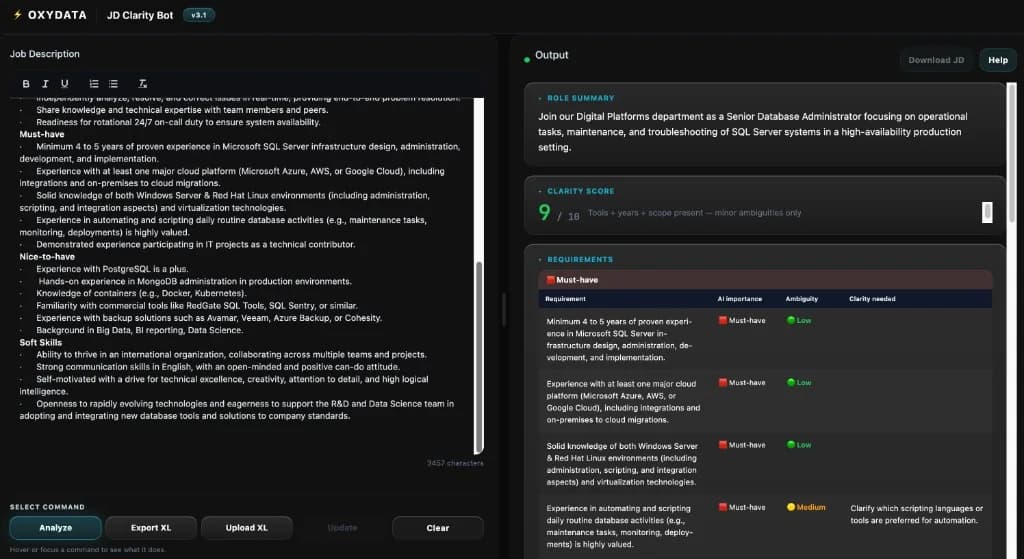The width and height of the screenshot is (1024, 559).
Task: Click 'Readiness for rotational 24/7 on-call' line
Action: [178, 122]
